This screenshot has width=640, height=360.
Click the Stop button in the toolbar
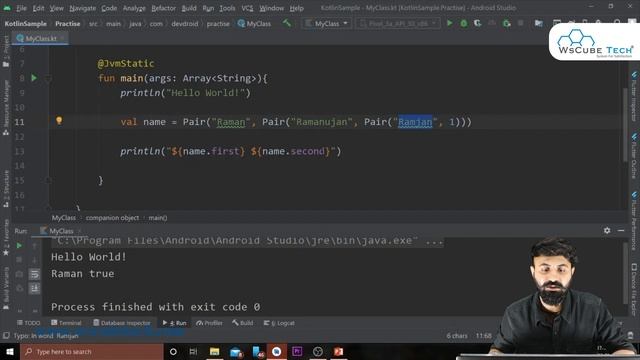coord(520,23)
